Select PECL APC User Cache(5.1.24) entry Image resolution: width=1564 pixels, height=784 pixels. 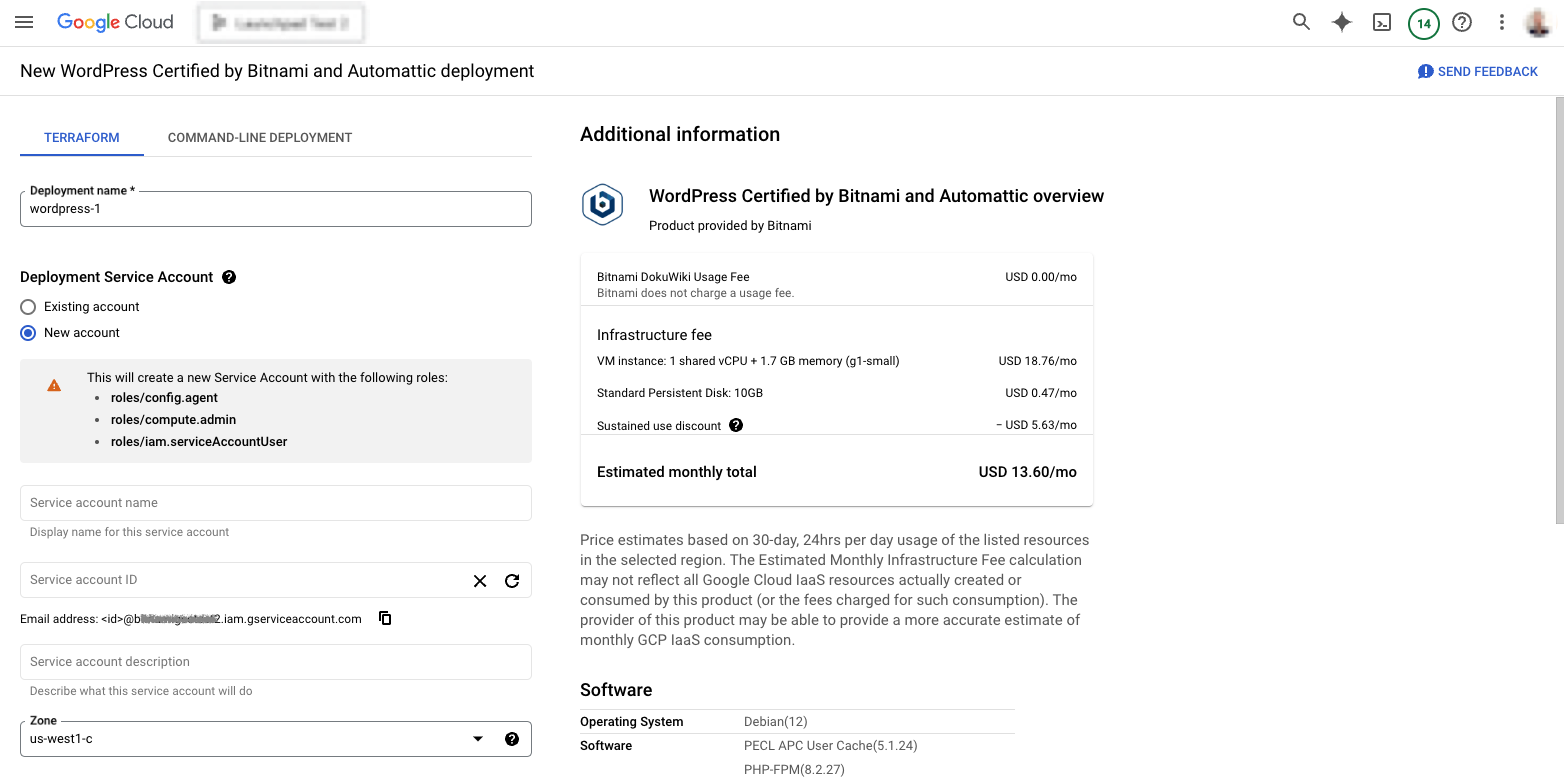point(831,746)
